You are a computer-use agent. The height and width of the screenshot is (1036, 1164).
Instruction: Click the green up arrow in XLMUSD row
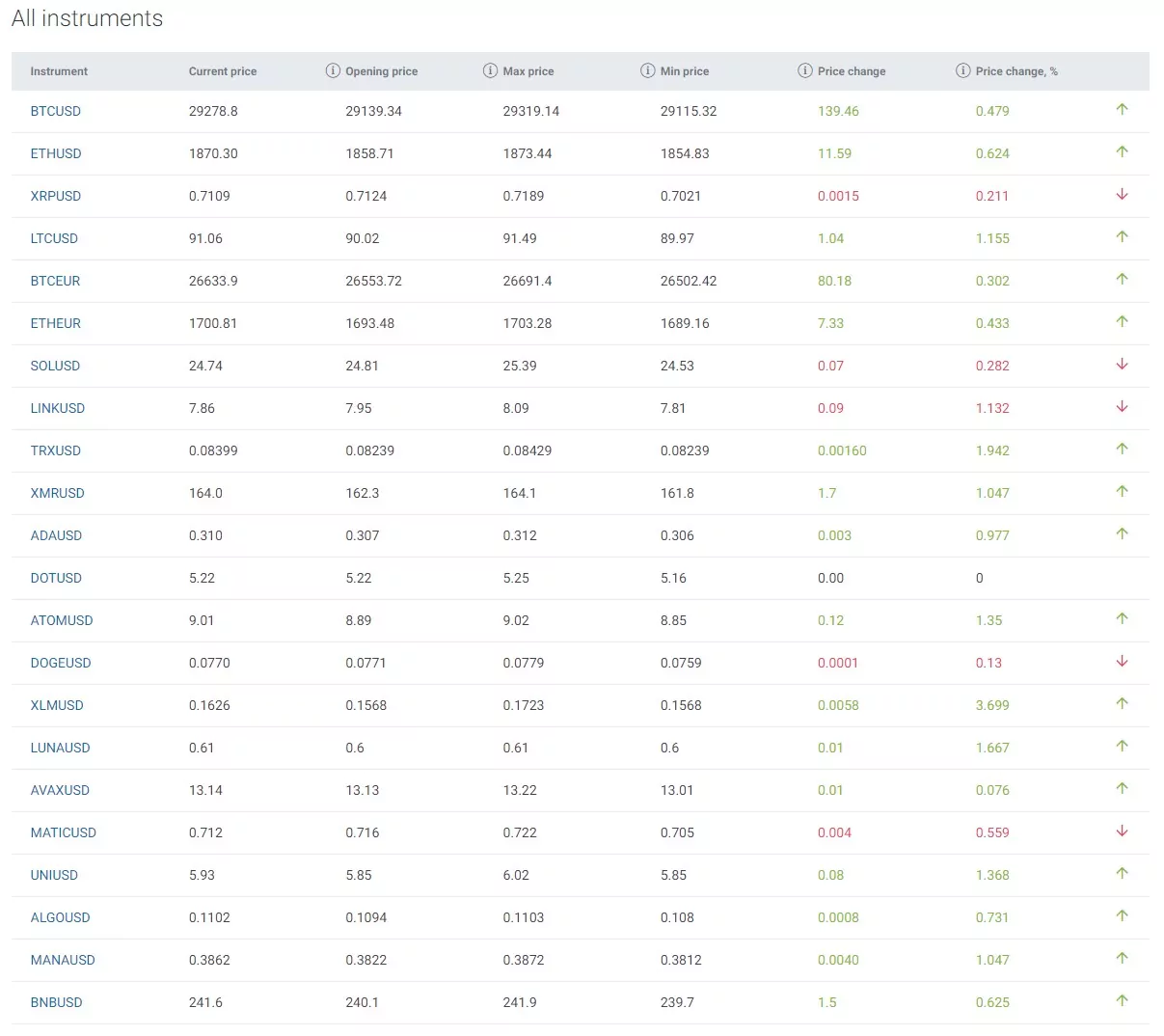tap(1122, 703)
